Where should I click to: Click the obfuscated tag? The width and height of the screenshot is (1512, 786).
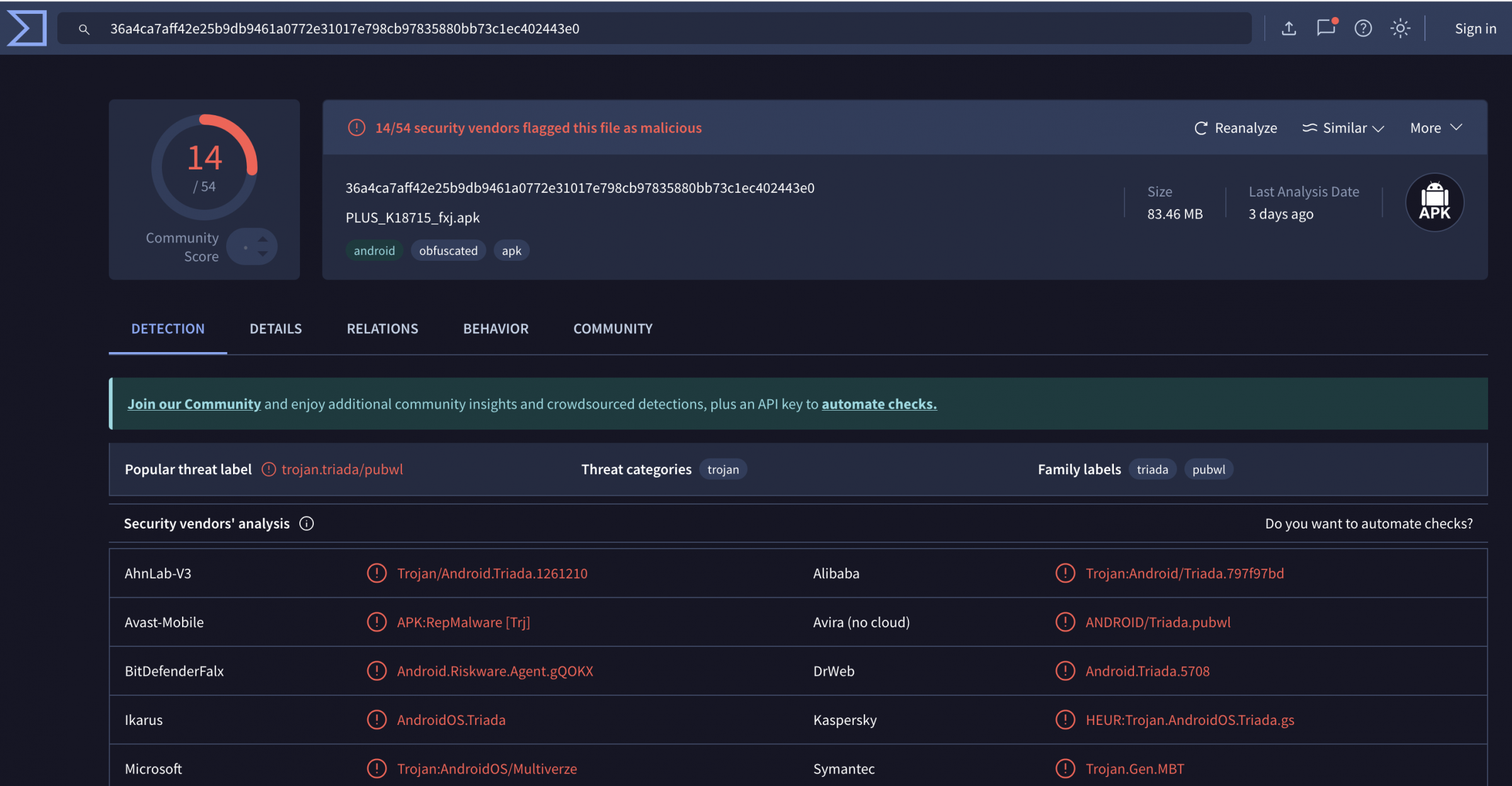(x=448, y=251)
